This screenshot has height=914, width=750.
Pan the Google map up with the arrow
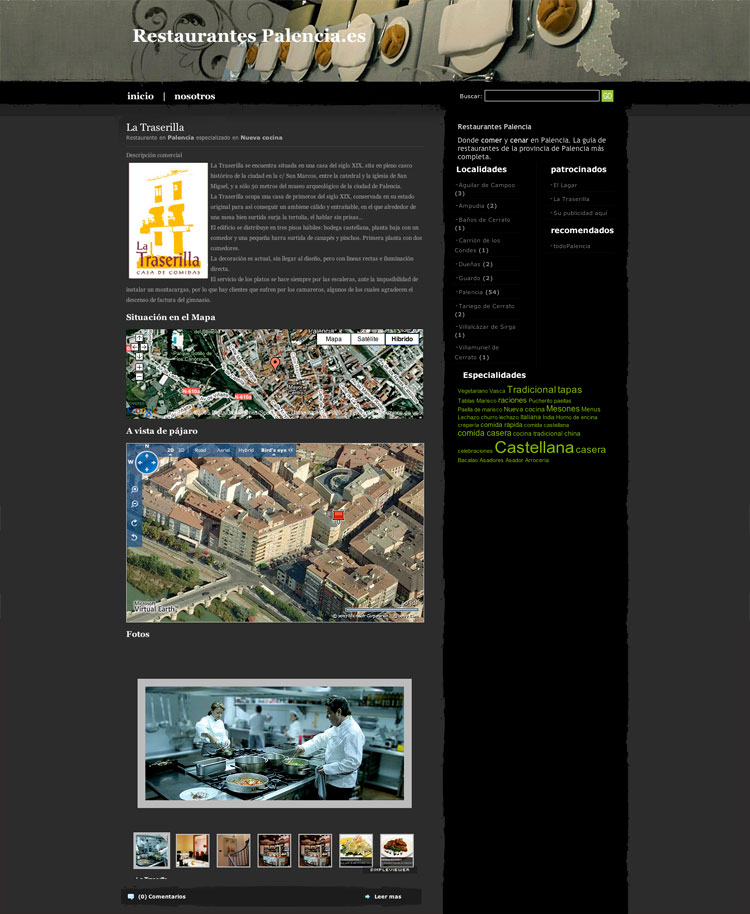139,338
